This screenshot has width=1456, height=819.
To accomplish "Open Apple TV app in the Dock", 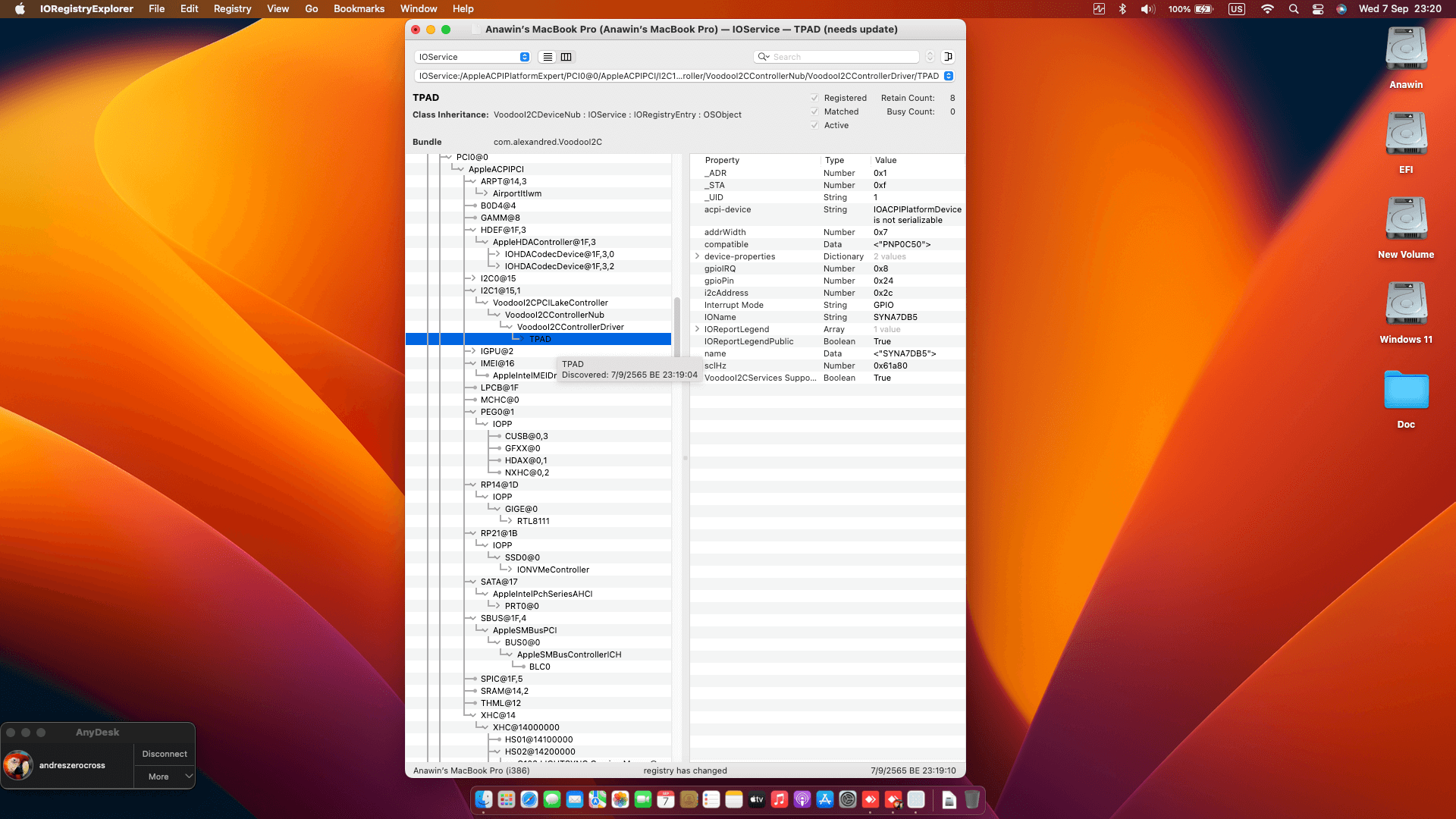I will pos(757,799).
